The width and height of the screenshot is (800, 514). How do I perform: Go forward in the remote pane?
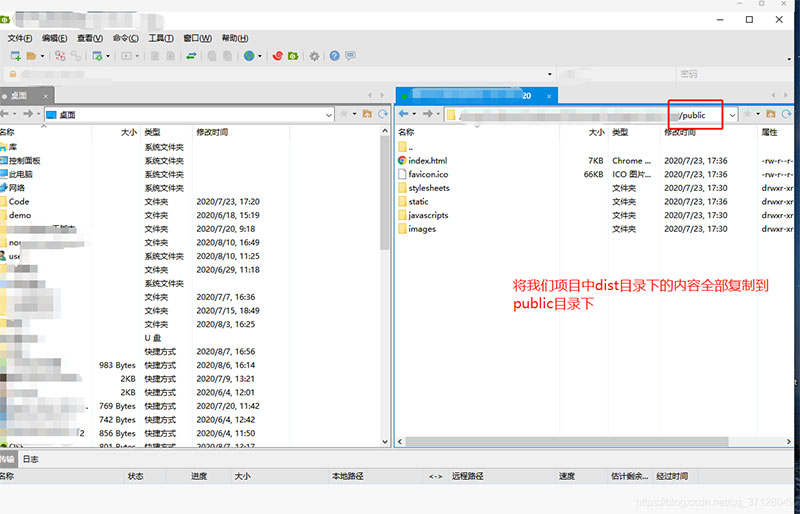pos(428,114)
